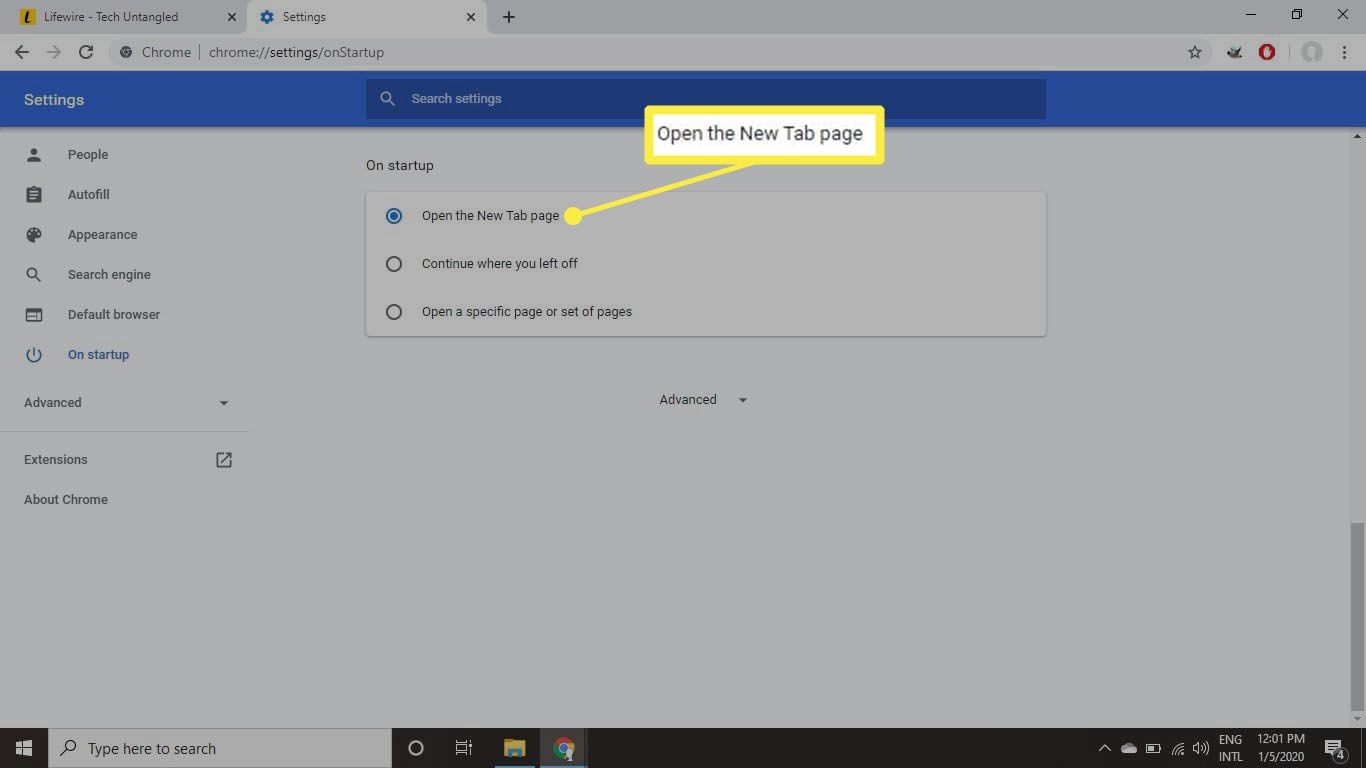Expand the Advanced dropdown in the main content area
Viewport: 1366px width, 768px height.
[x=703, y=400]
